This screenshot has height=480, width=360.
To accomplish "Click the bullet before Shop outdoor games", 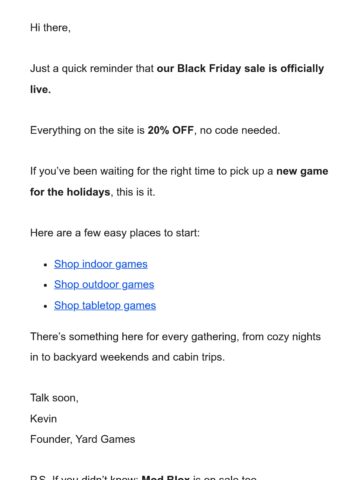I will pyautogui.click(x=45, y=286).
